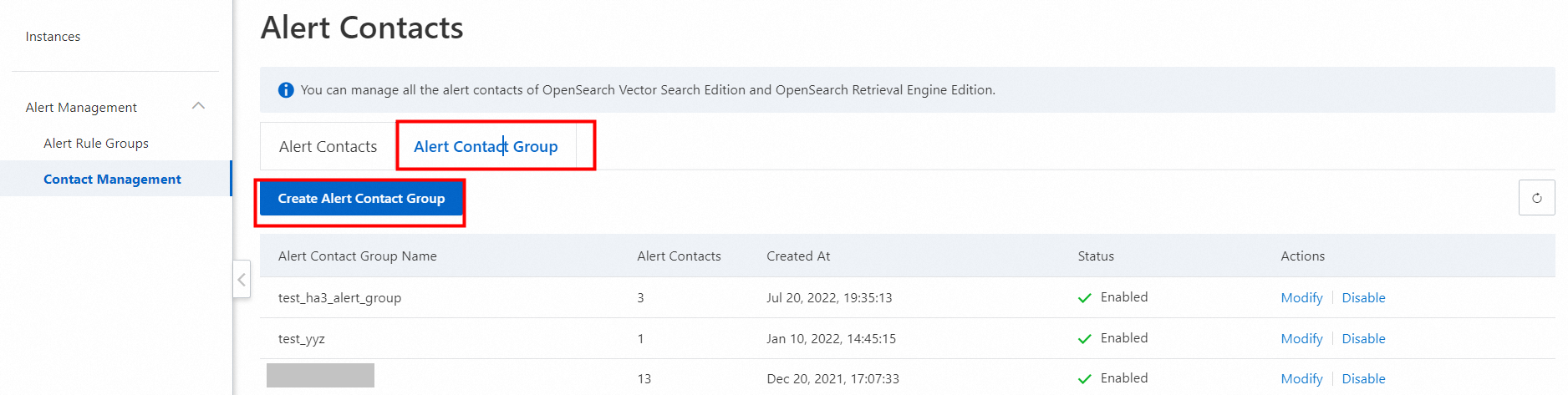Click the blue info icon in banner

pos(286,90)
